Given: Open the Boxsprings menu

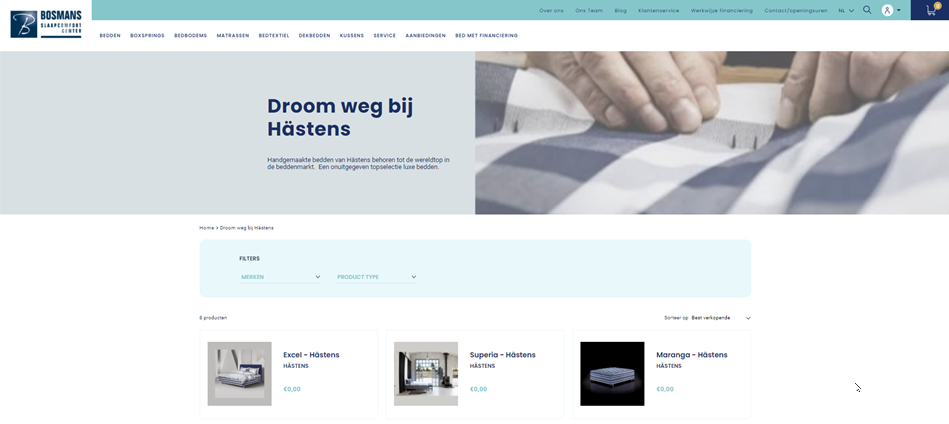Looking at the screenshot, I should [147, 36].
